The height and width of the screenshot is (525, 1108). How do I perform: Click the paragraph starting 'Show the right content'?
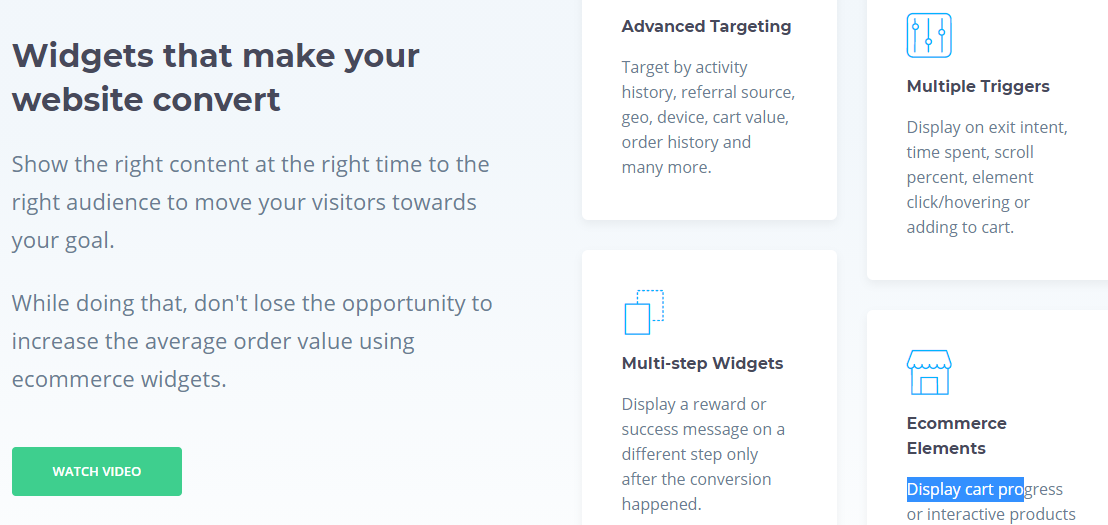(251, 203)
